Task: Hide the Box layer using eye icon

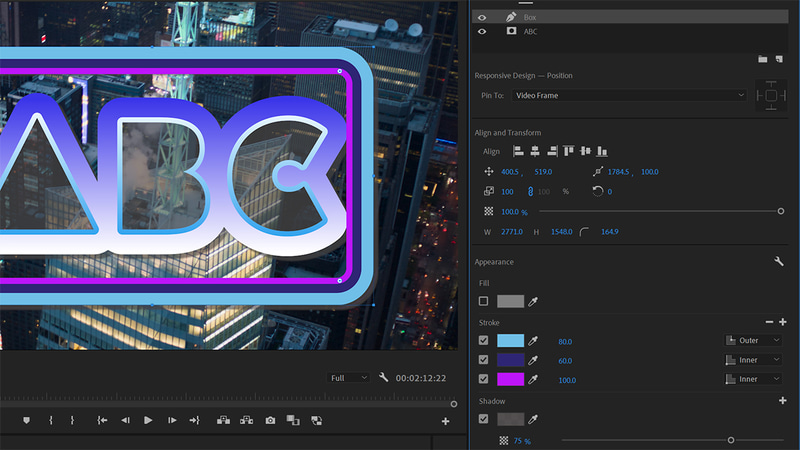Action: point(482,17)
